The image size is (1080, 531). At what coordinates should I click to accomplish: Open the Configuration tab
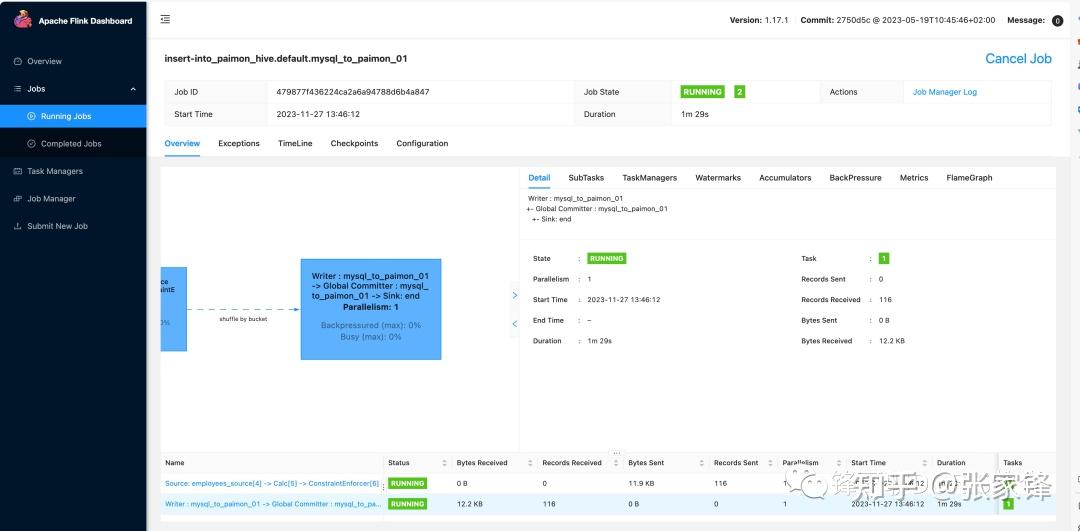pyautogui.click(x=422, y=143)
